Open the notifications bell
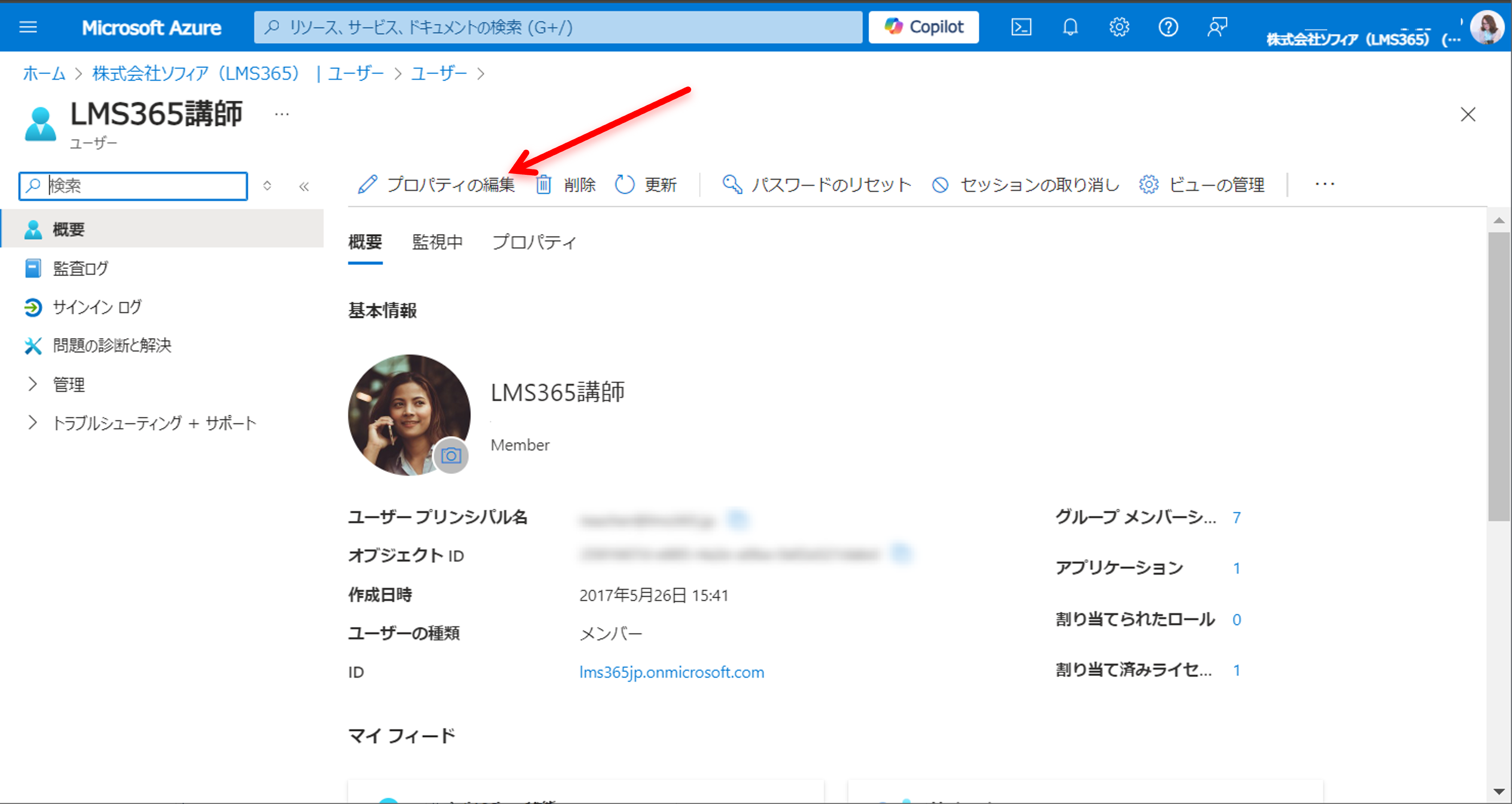1512x804 pixels. click(1070, 27)
